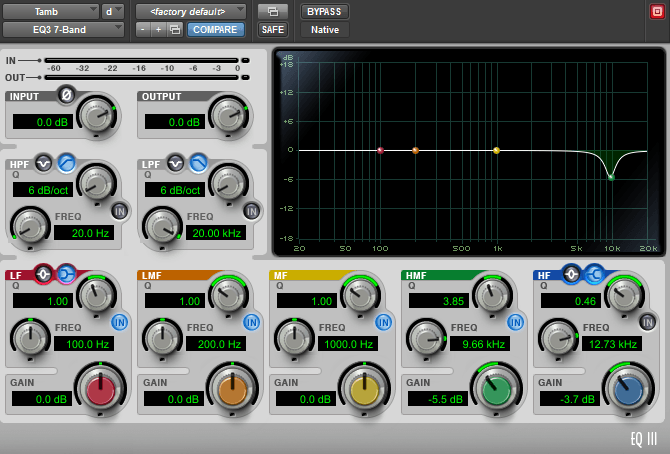Select the HPF high-pass filter type icon
The height and width of the screenshot is (454, 670).
(x=67, y=162)
